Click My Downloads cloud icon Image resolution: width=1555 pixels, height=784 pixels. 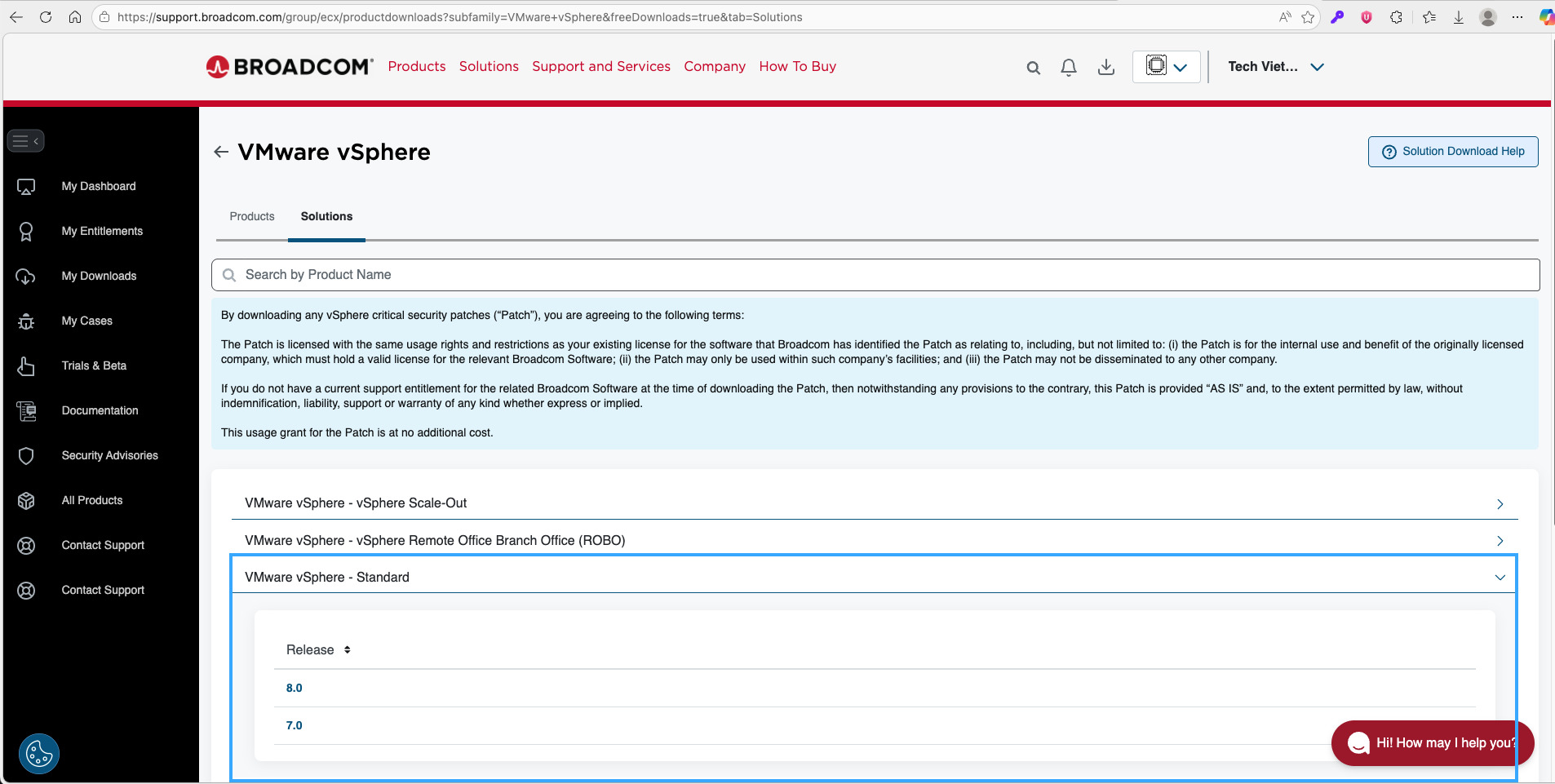click(x=26, y=277)
